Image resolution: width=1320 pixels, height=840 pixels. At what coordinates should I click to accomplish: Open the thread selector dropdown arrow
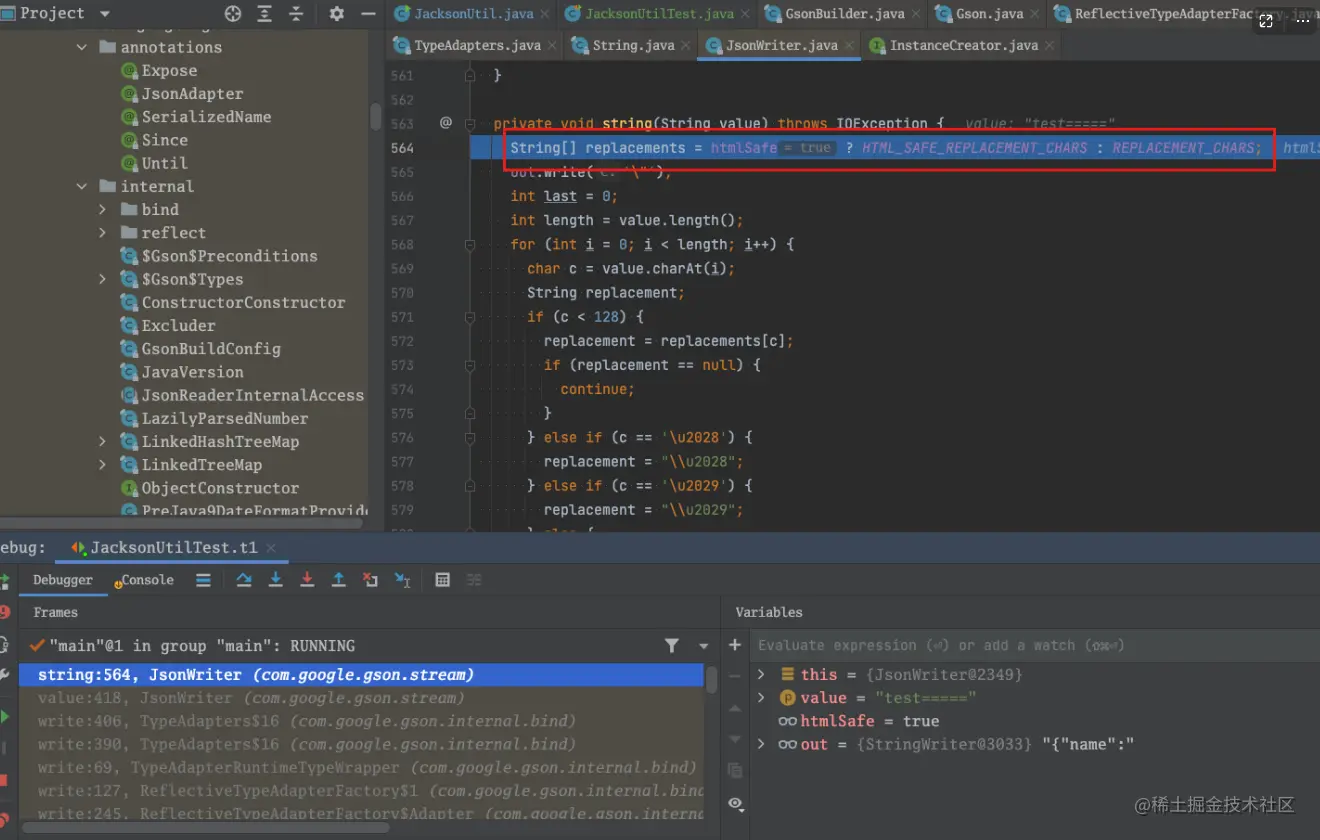point(704,646)
